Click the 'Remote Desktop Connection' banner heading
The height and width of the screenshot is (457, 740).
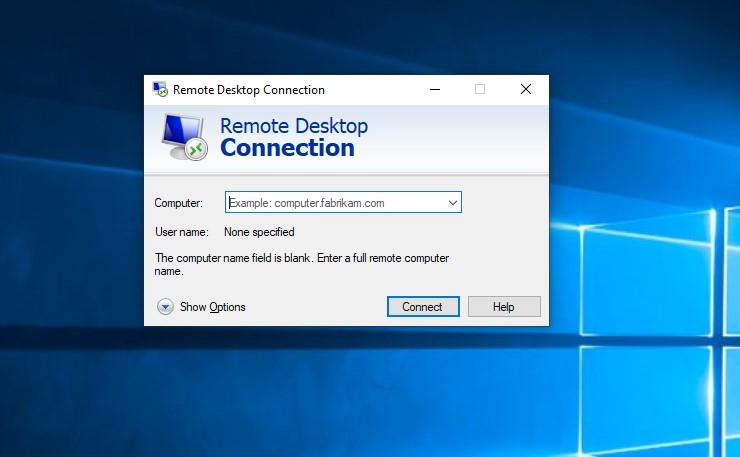(x=294, y=137)
